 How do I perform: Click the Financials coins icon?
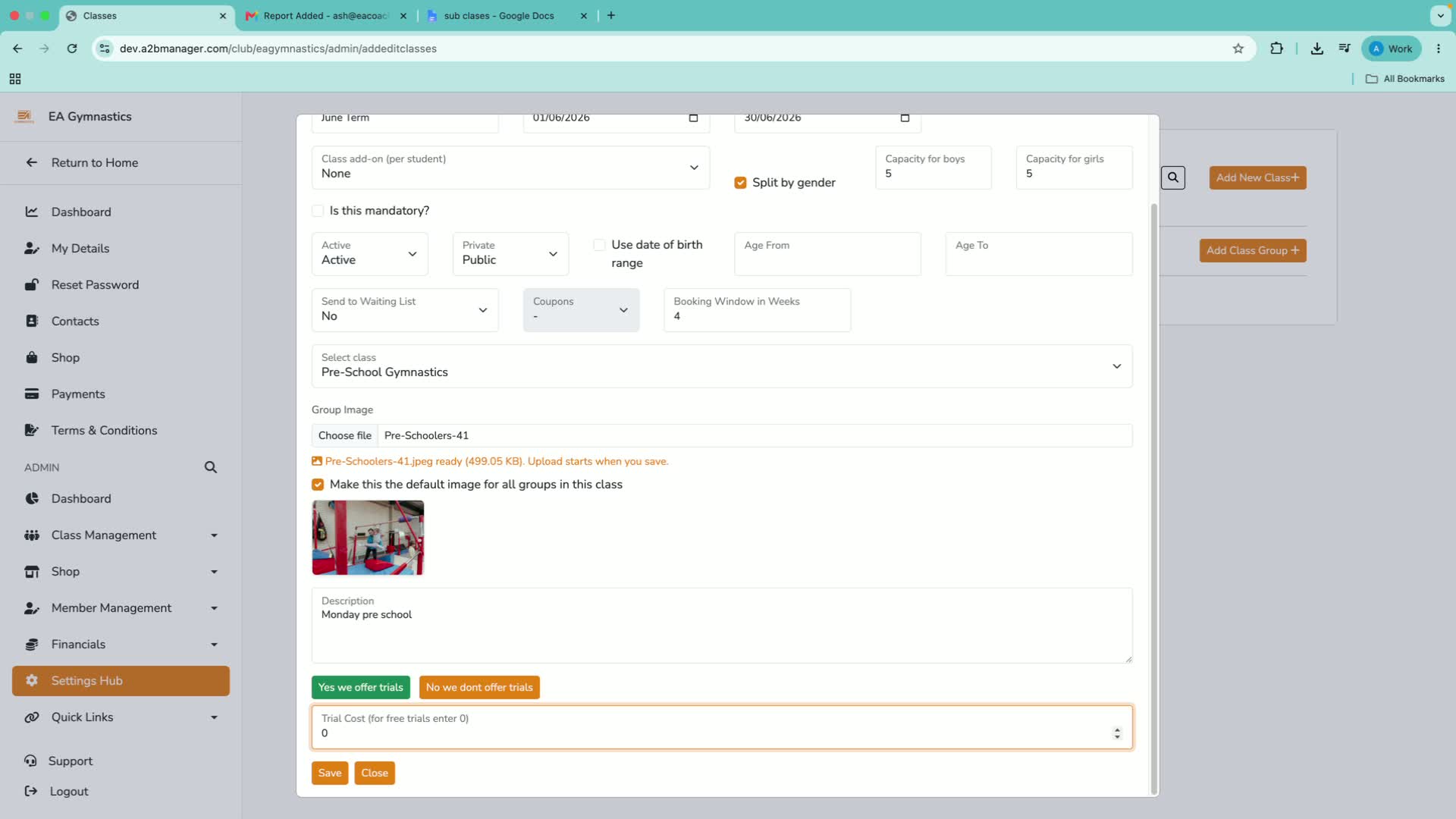31,644
